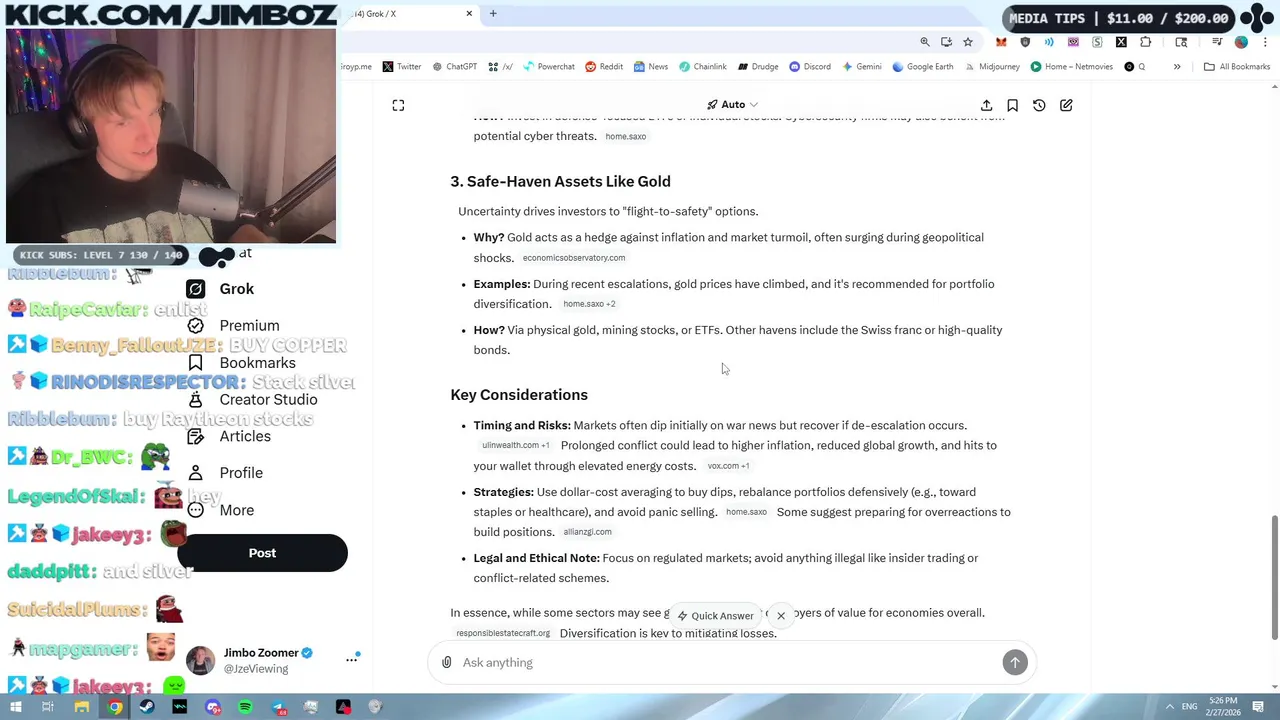Expand the hidden bookmarks chevron
1280x720 pixels.
pos(1177,67)
